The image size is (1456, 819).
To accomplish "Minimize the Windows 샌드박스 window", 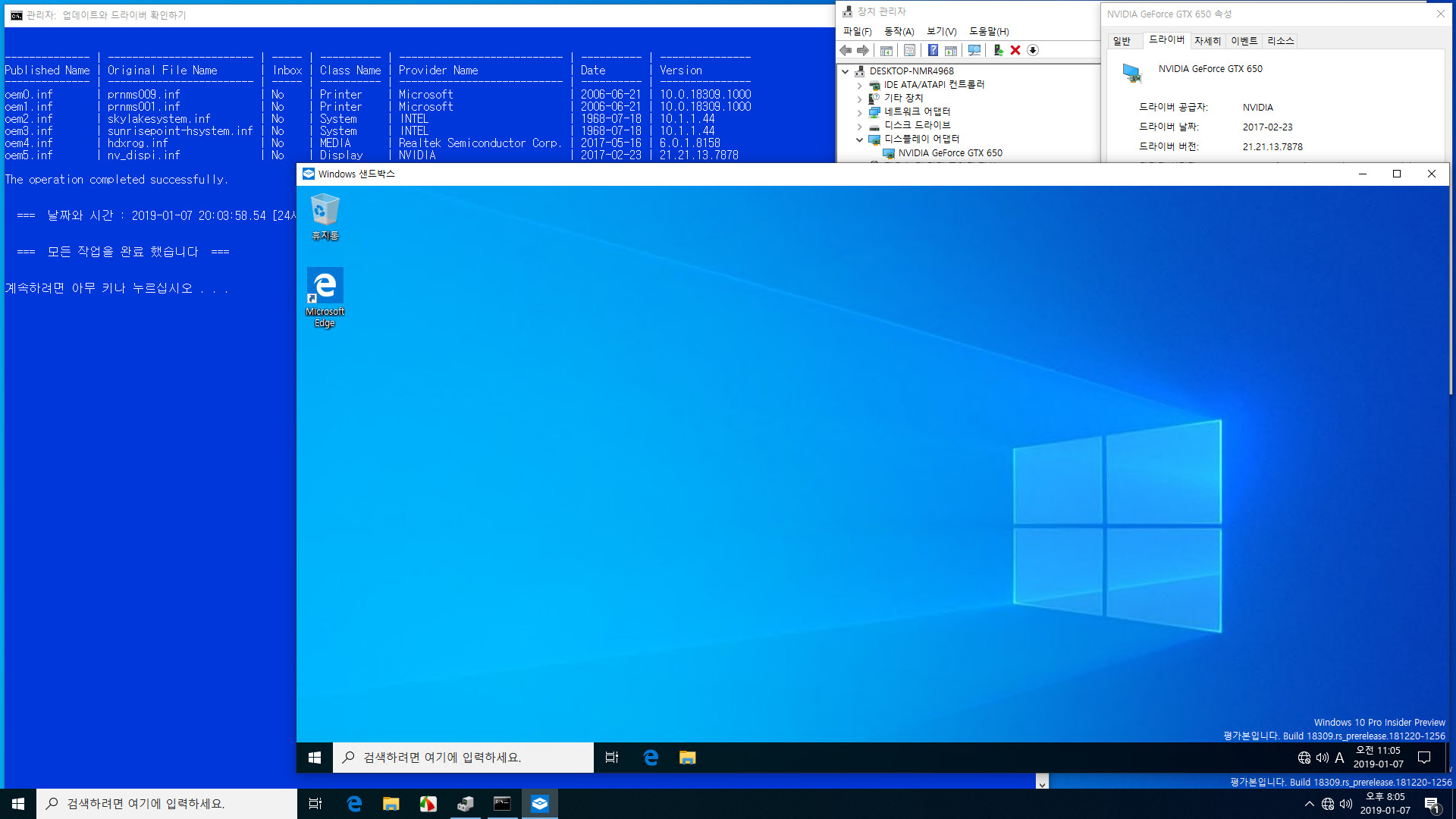I will 1363,174.
